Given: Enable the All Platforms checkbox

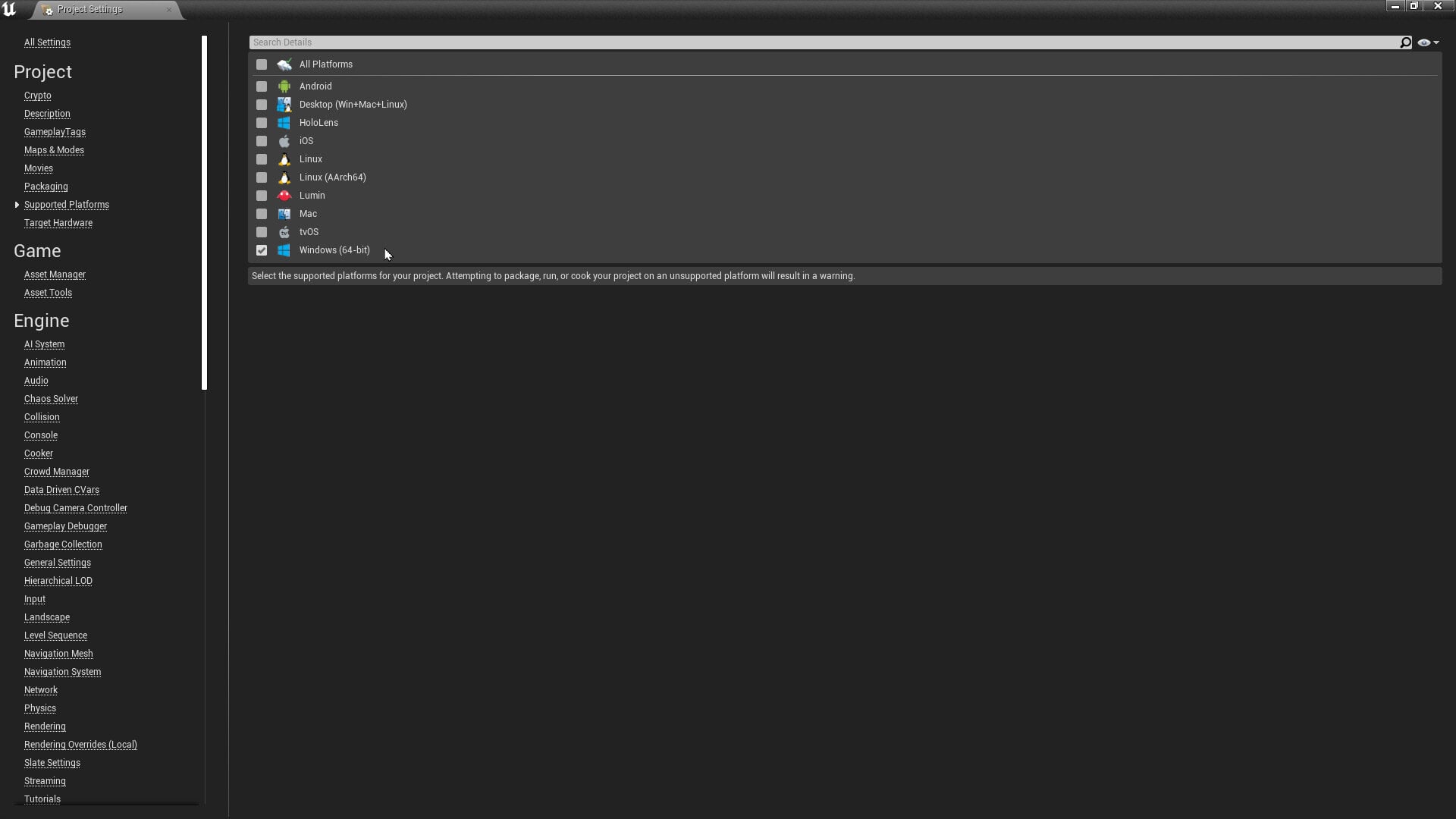Looking at the screenshot, I should click(x=262, y=64).
